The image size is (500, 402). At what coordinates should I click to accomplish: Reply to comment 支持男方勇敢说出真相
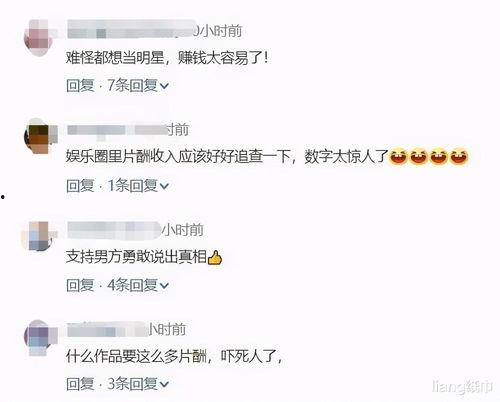tap(80, 285)
